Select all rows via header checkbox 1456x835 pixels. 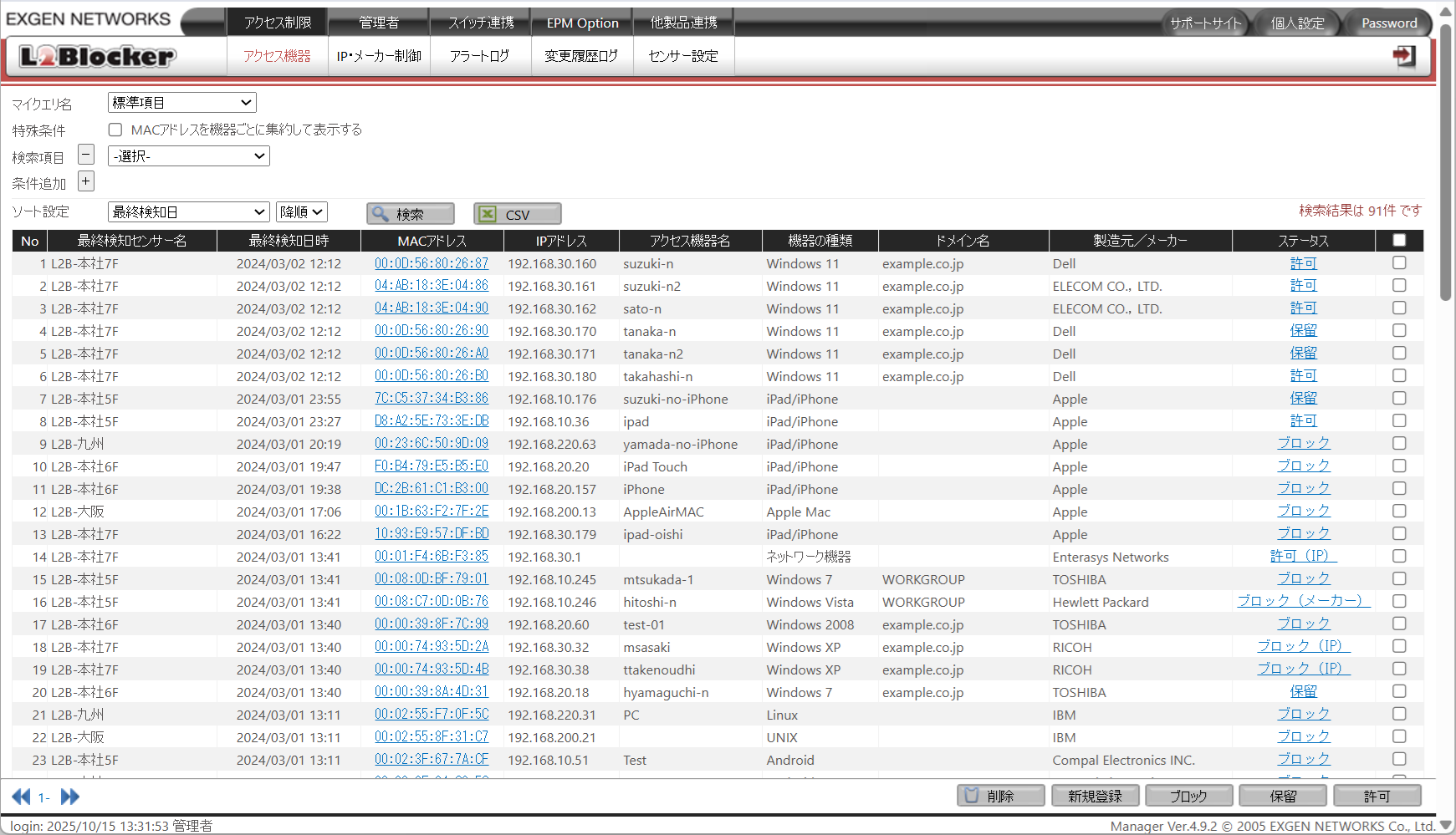1399,240
